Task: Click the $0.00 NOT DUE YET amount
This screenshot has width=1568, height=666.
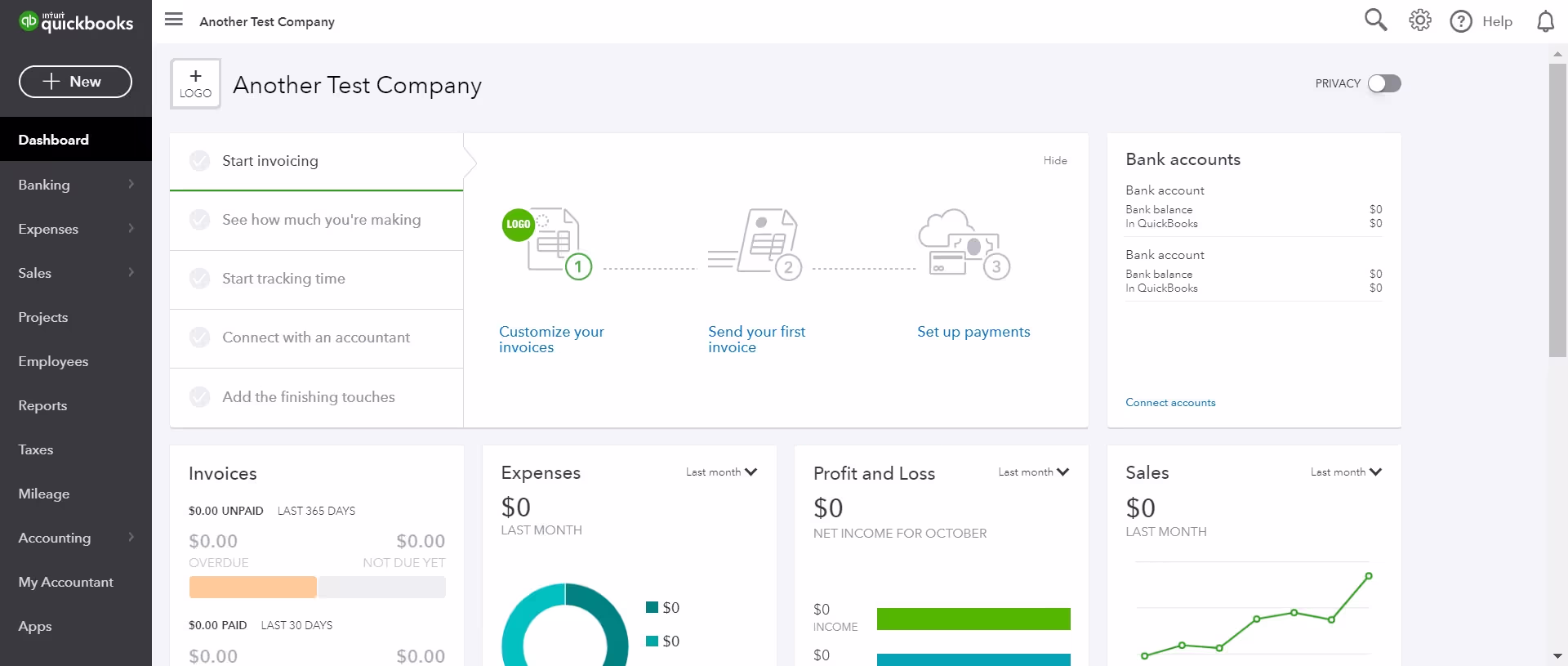Action: click(x=421, y=541)
